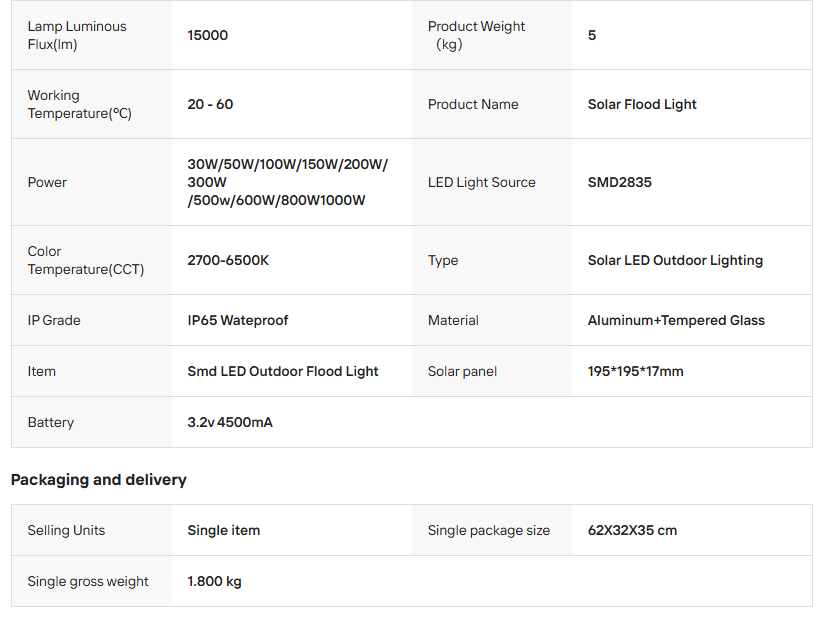Viewport: 824px width, 624px height.
Task: Click the Battery 3.2v 4500mA value
Action: 230,422
